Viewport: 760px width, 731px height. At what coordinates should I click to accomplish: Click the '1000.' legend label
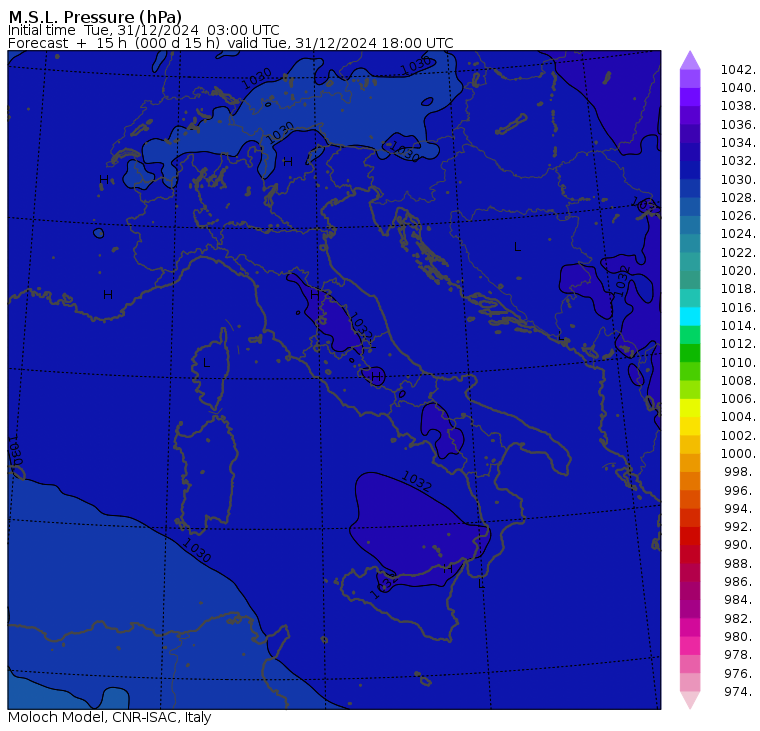[738, 453]
